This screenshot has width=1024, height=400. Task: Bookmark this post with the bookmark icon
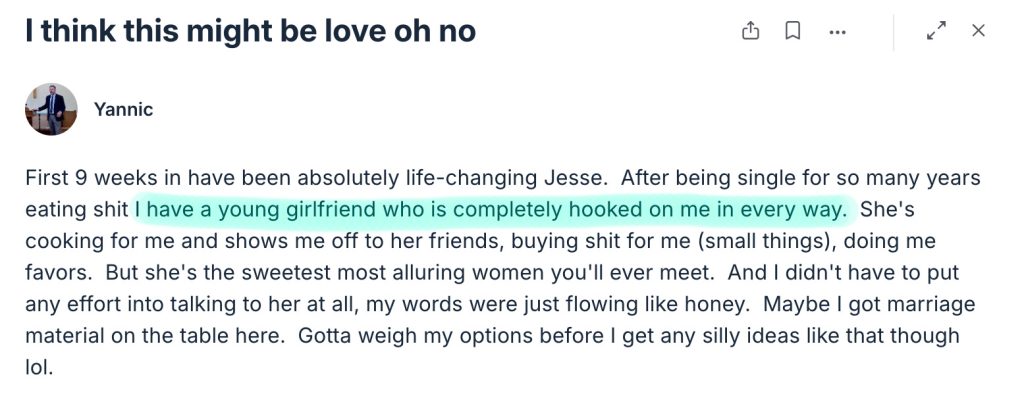coord(793,31)
